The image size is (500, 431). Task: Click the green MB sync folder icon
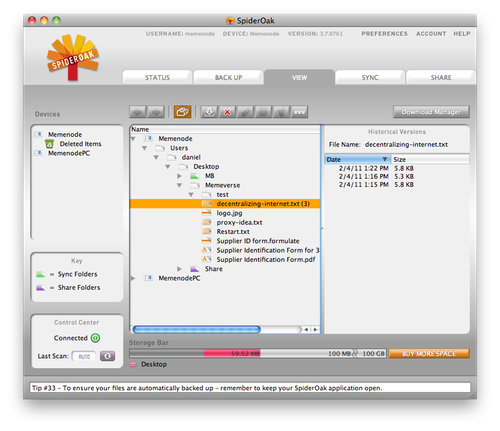[195, 176]
